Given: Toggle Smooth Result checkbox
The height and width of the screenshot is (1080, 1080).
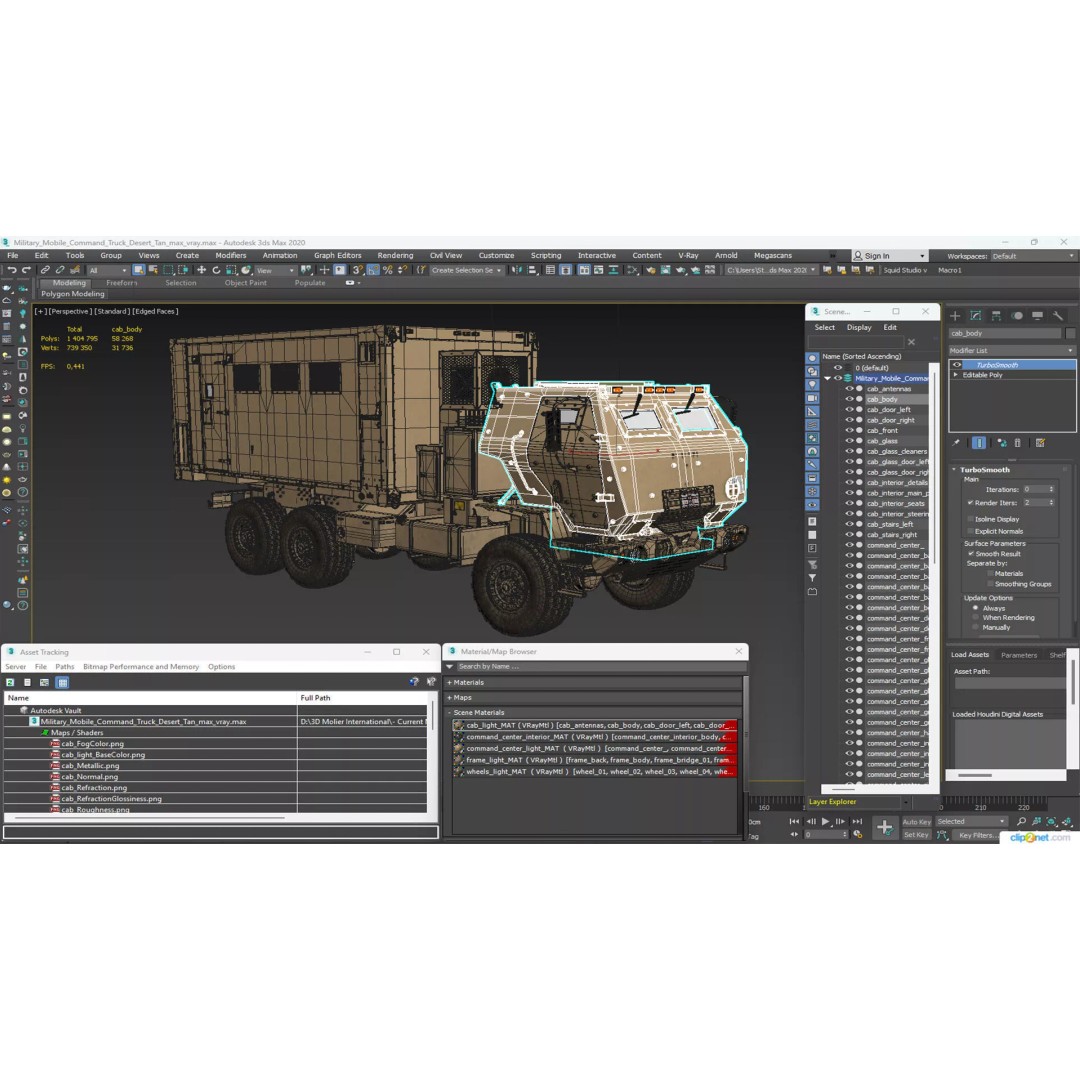Looking at the screenshot, I should pyautogui.click(x=970, y=554).
